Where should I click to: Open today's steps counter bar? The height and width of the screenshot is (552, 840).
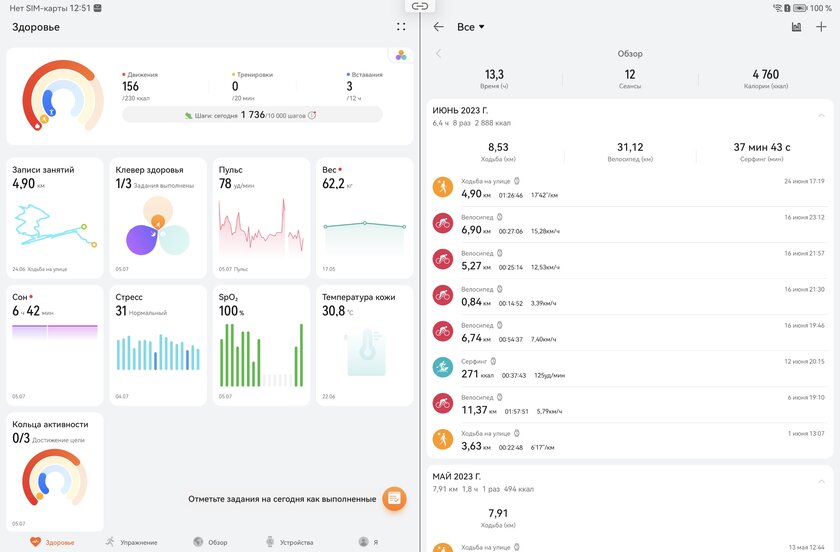[252, 115]
